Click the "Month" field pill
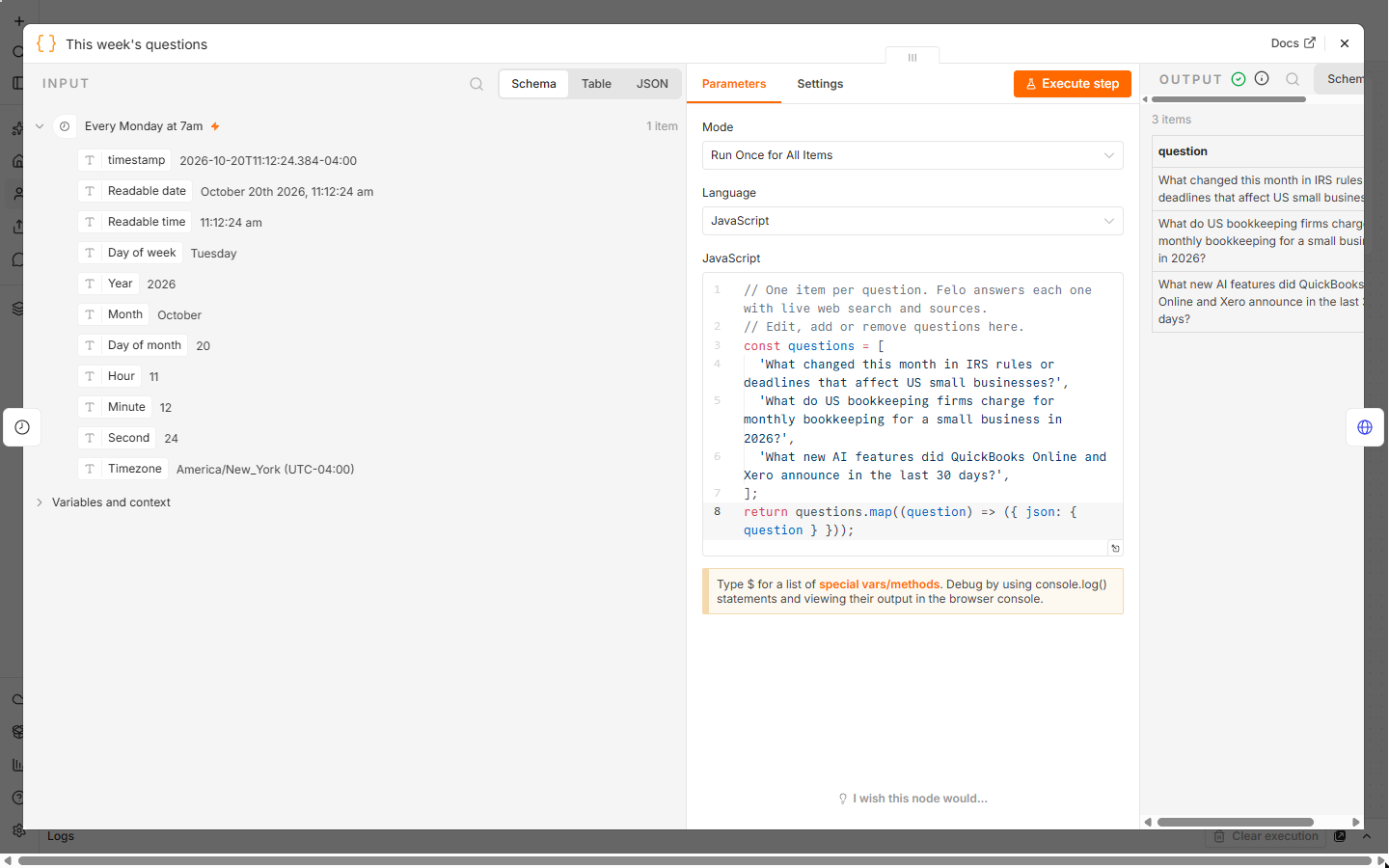The width and height of the screenshot is (1389, 868). pos(114,315)
